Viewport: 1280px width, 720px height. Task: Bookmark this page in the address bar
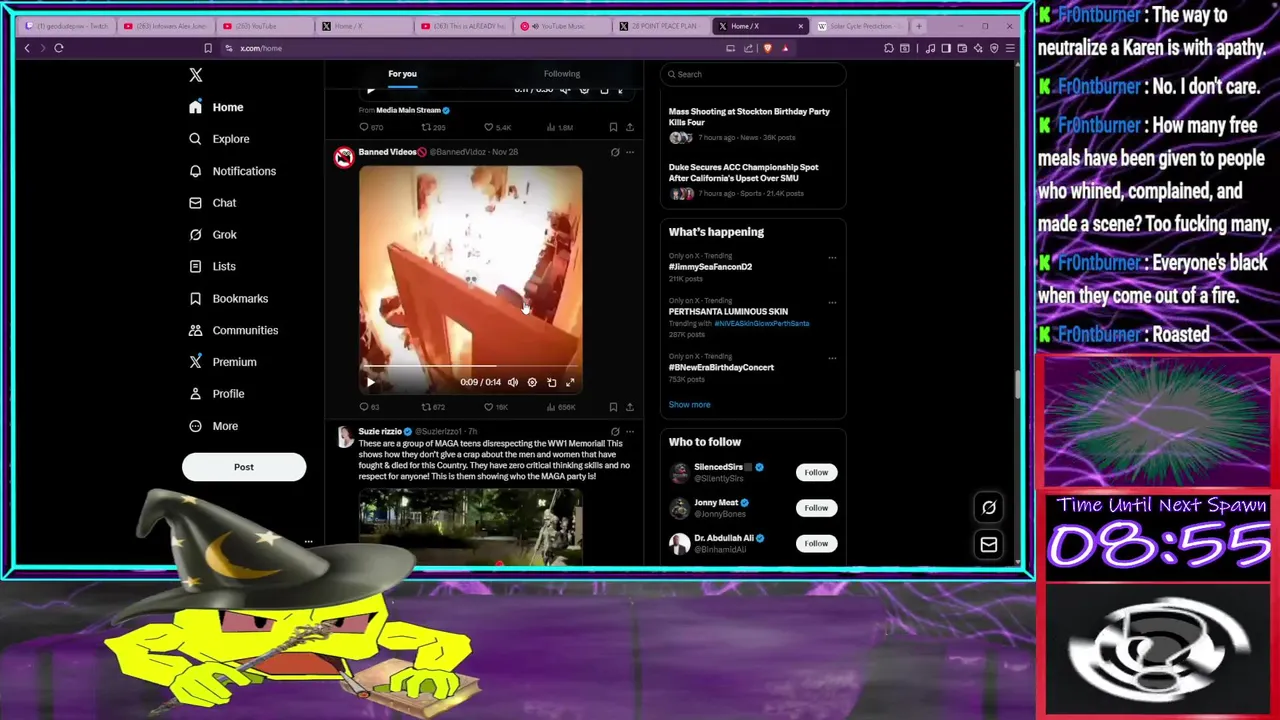[208, 48]
